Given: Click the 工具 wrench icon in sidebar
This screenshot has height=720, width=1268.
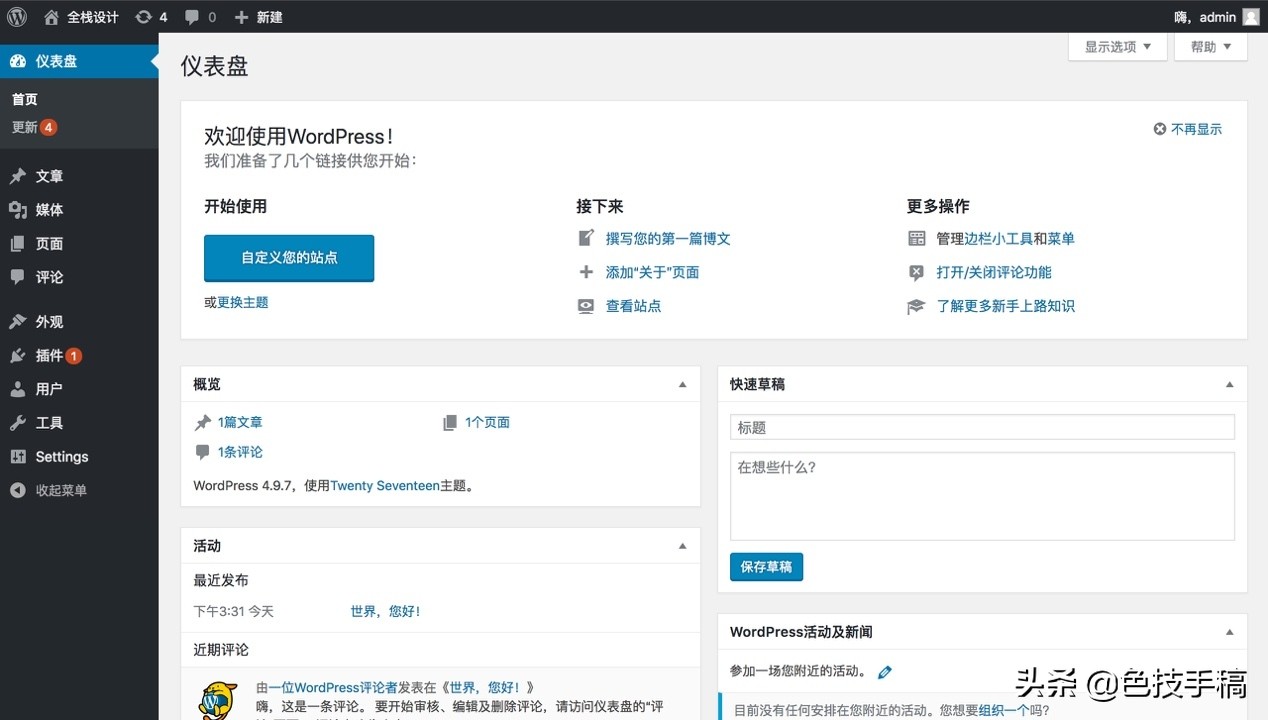Looking at the screenshot, I should tap(17, 423).
